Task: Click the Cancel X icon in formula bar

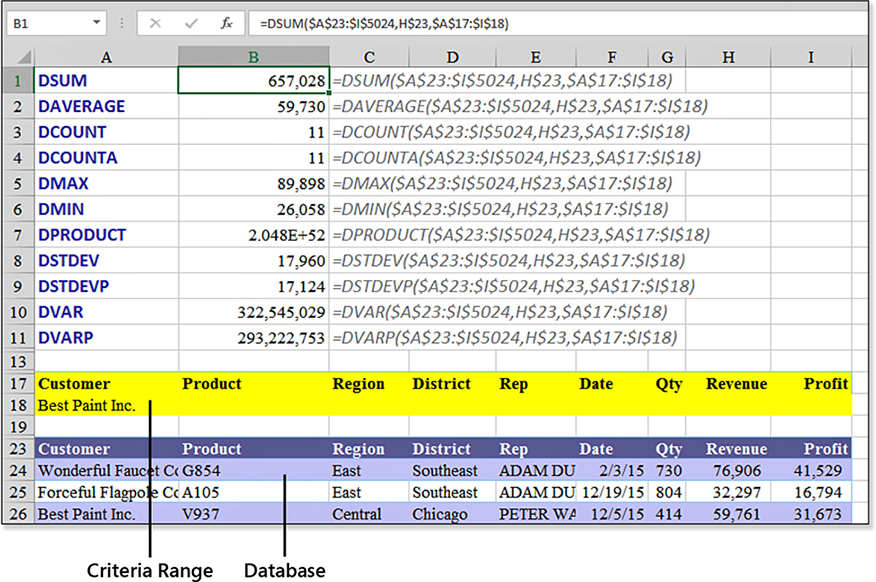Action: 155,23
